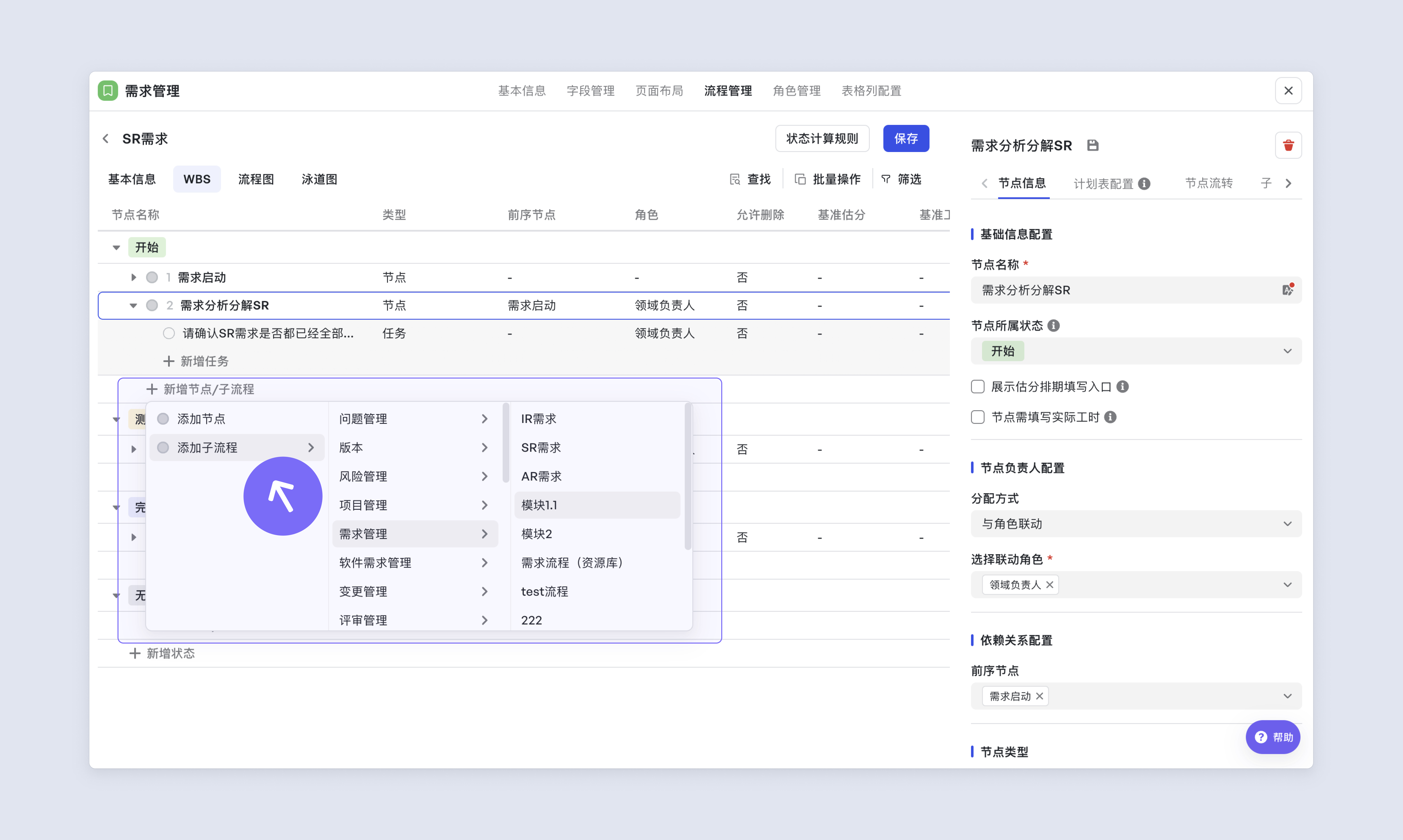Click info icon beside 计划表配置
The height and width of the screenshot is (840, 1403).
1144,184
